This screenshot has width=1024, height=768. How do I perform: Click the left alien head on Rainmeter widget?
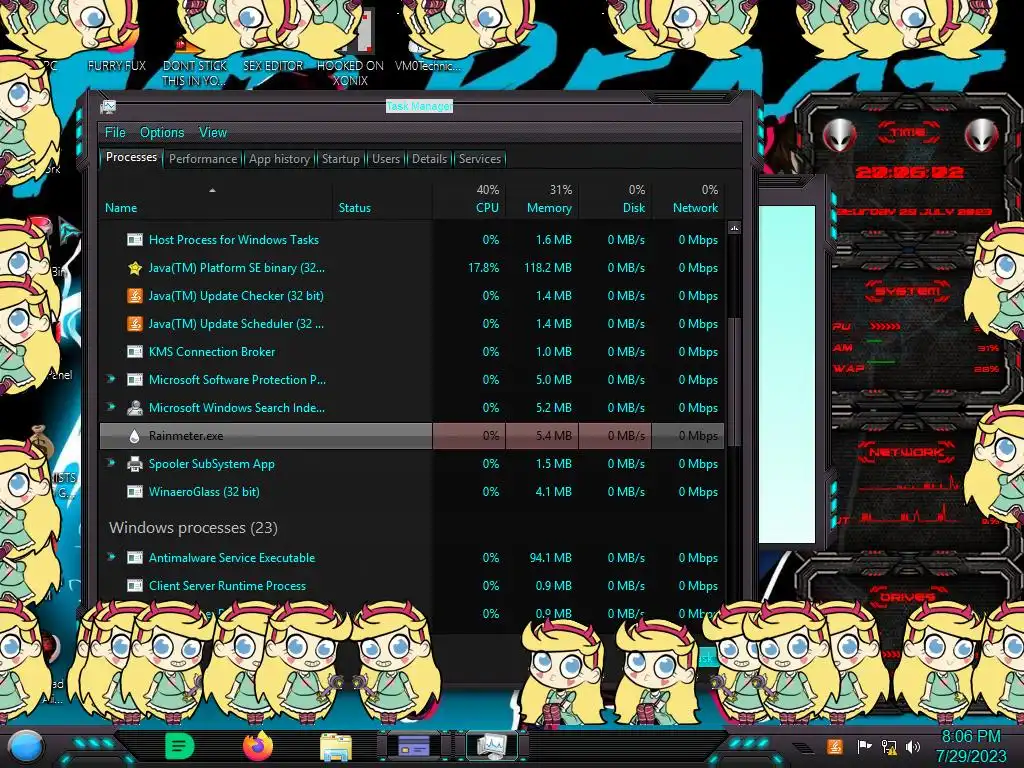[x=839, y=135]
